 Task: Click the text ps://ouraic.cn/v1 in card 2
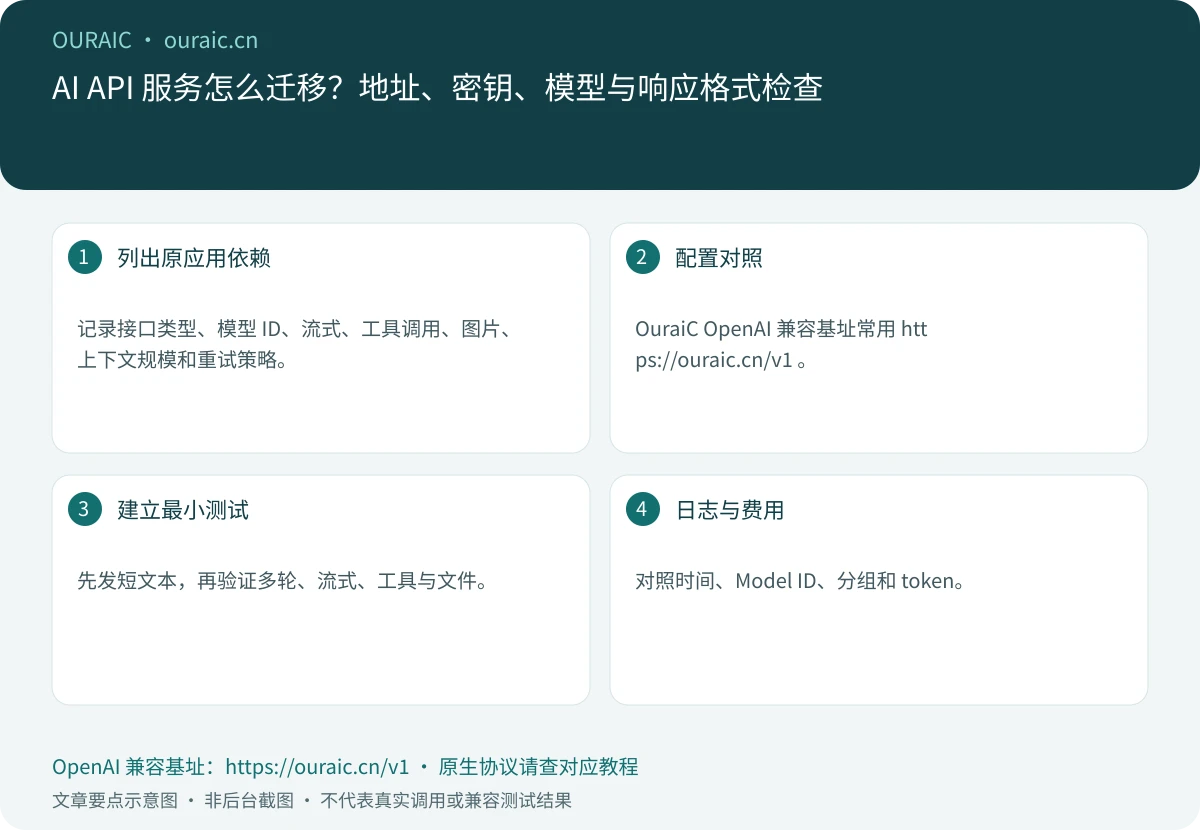tap(713, 360)
